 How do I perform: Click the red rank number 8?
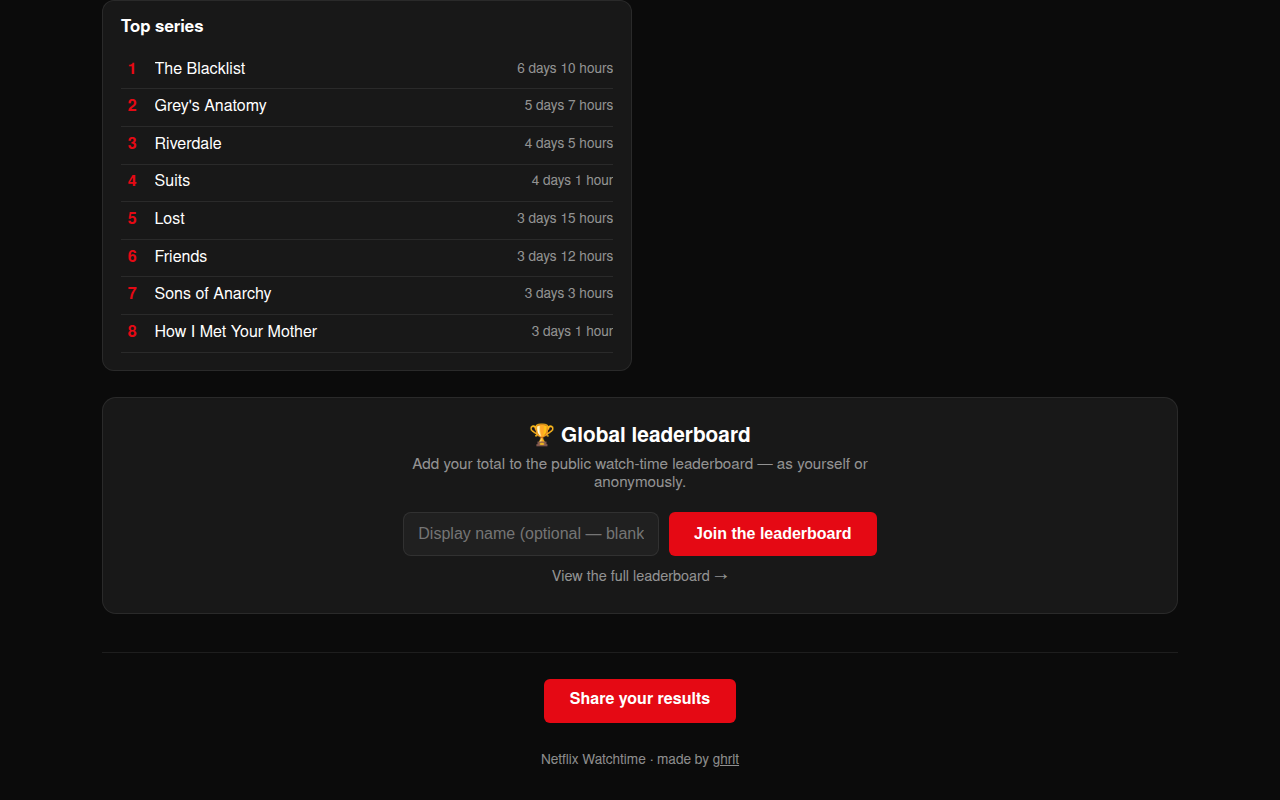pyautogui.click(x=132, y=332)
